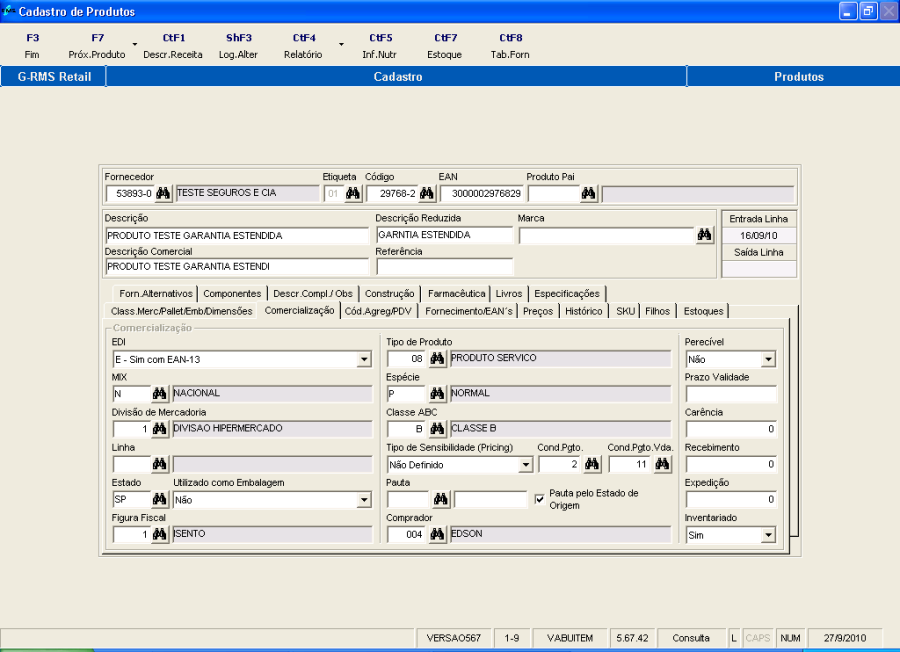
Task: Open supplier lookup binoculars next to Fornecedor
Action: pos(163,193)
